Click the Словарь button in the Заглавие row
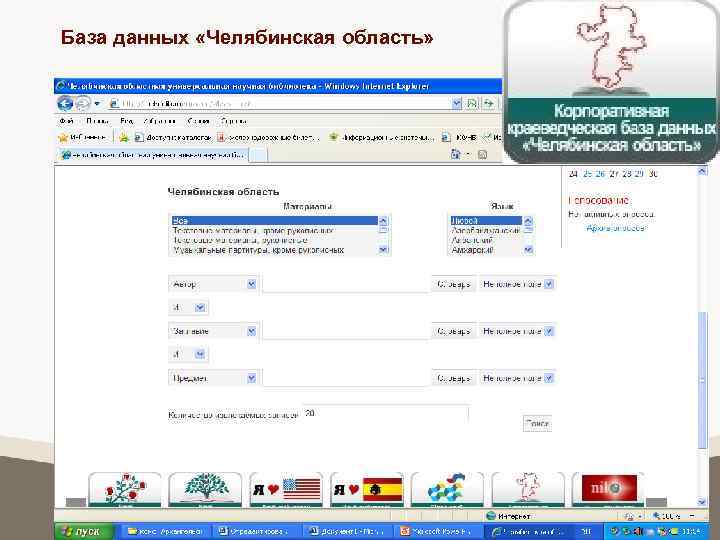Image resolution: width=720 pixels, height=540 pixels. [x=453, y=331]
